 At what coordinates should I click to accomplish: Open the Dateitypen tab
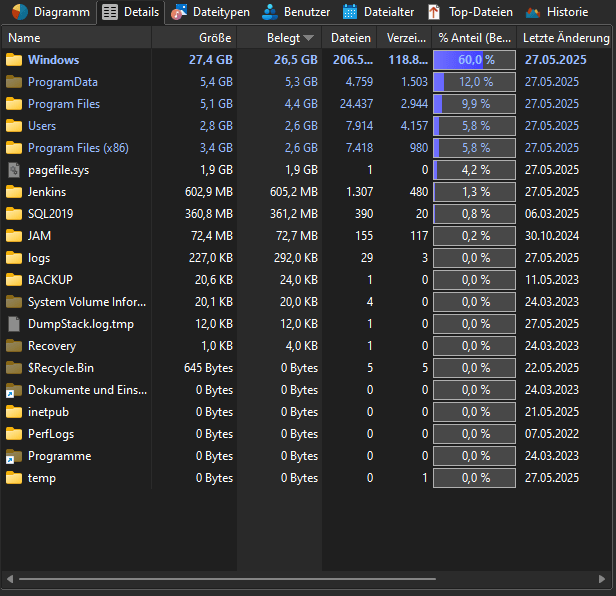coord(210,12)
